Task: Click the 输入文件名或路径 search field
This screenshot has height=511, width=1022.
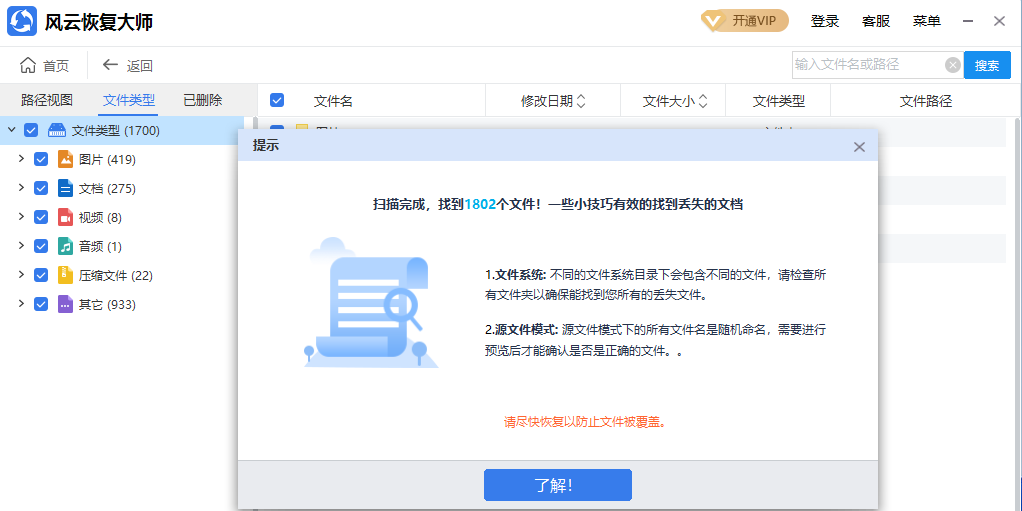Action: pos(865,65)
